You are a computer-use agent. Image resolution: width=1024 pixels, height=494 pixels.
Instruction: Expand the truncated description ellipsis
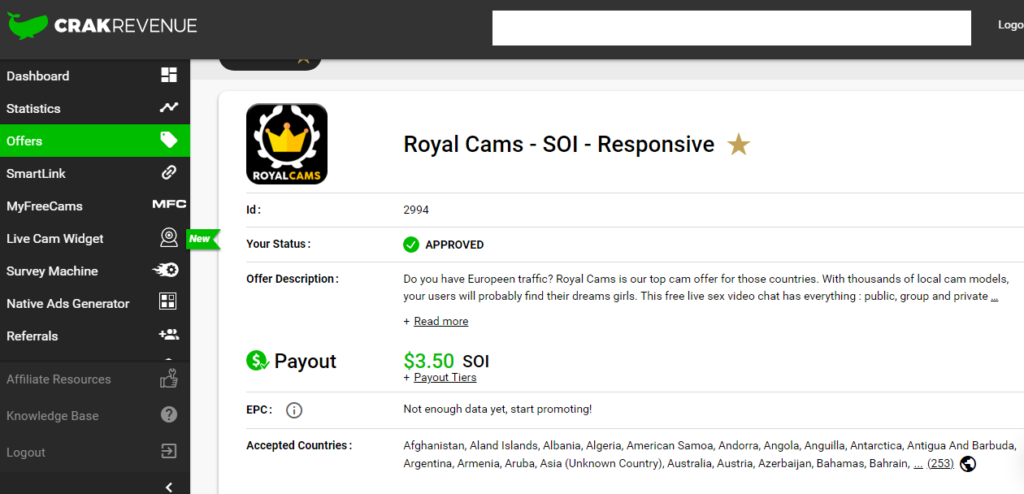[x=994, y=297]
